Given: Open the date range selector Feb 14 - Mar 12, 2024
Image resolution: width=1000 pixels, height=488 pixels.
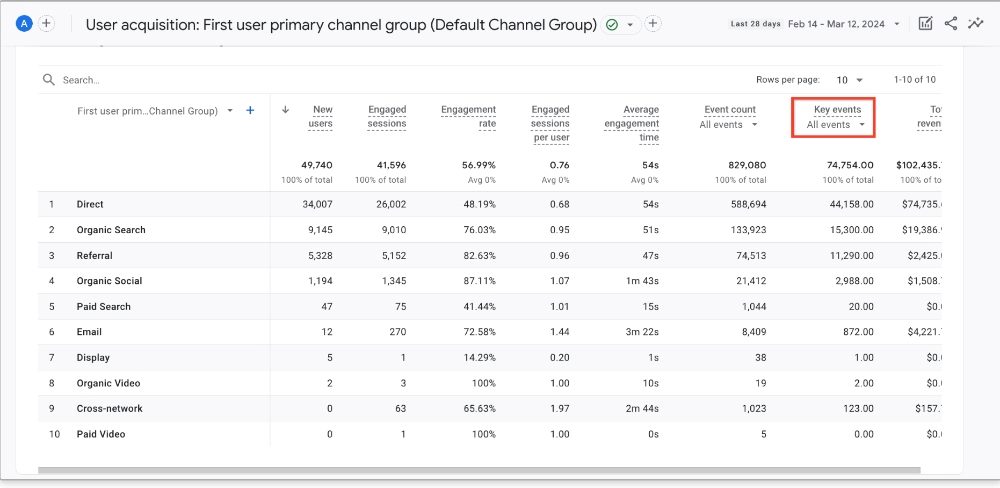Looking at the screenshot, I should [844, 24].
